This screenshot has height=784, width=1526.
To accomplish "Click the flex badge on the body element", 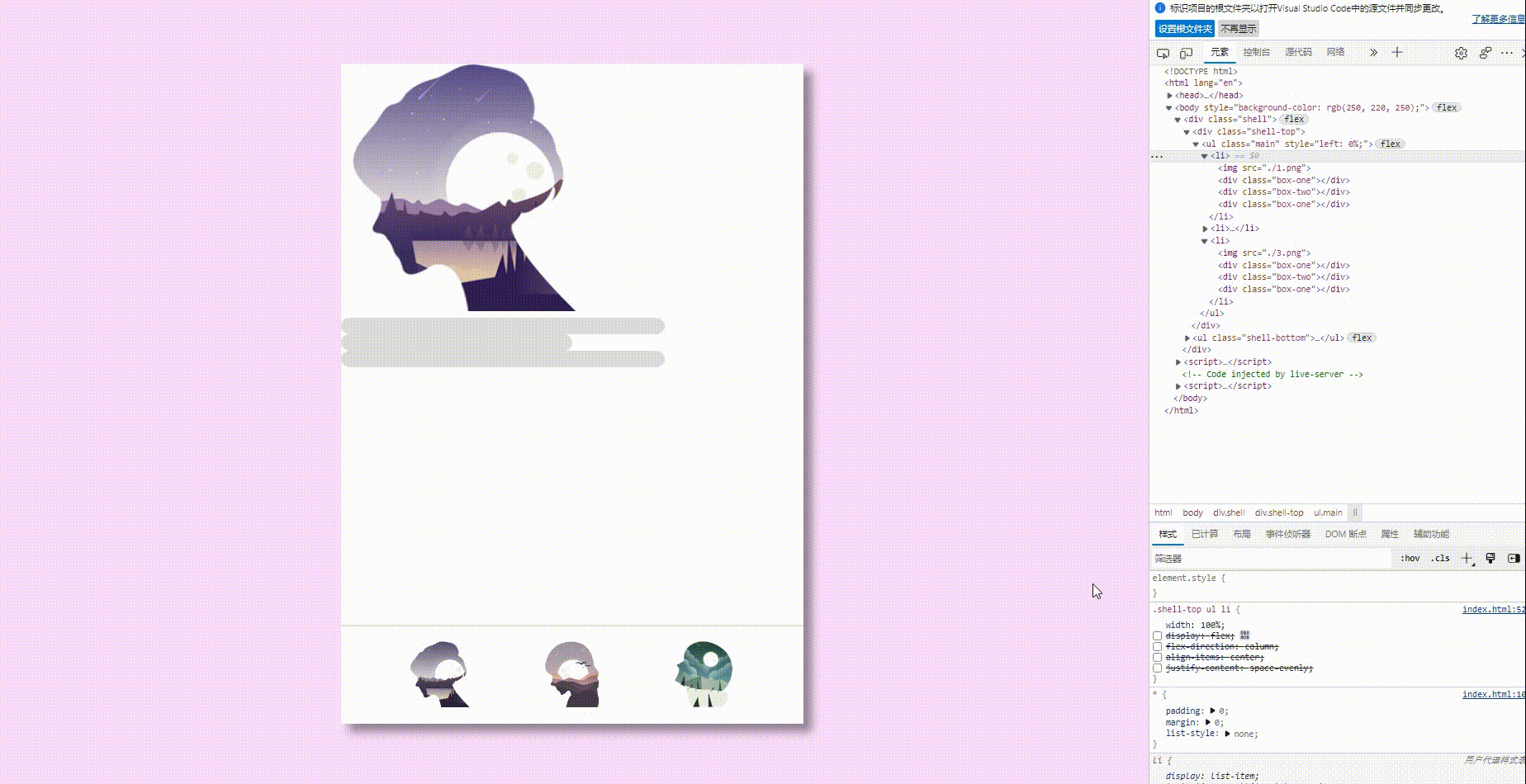I will click(1447, 107).
